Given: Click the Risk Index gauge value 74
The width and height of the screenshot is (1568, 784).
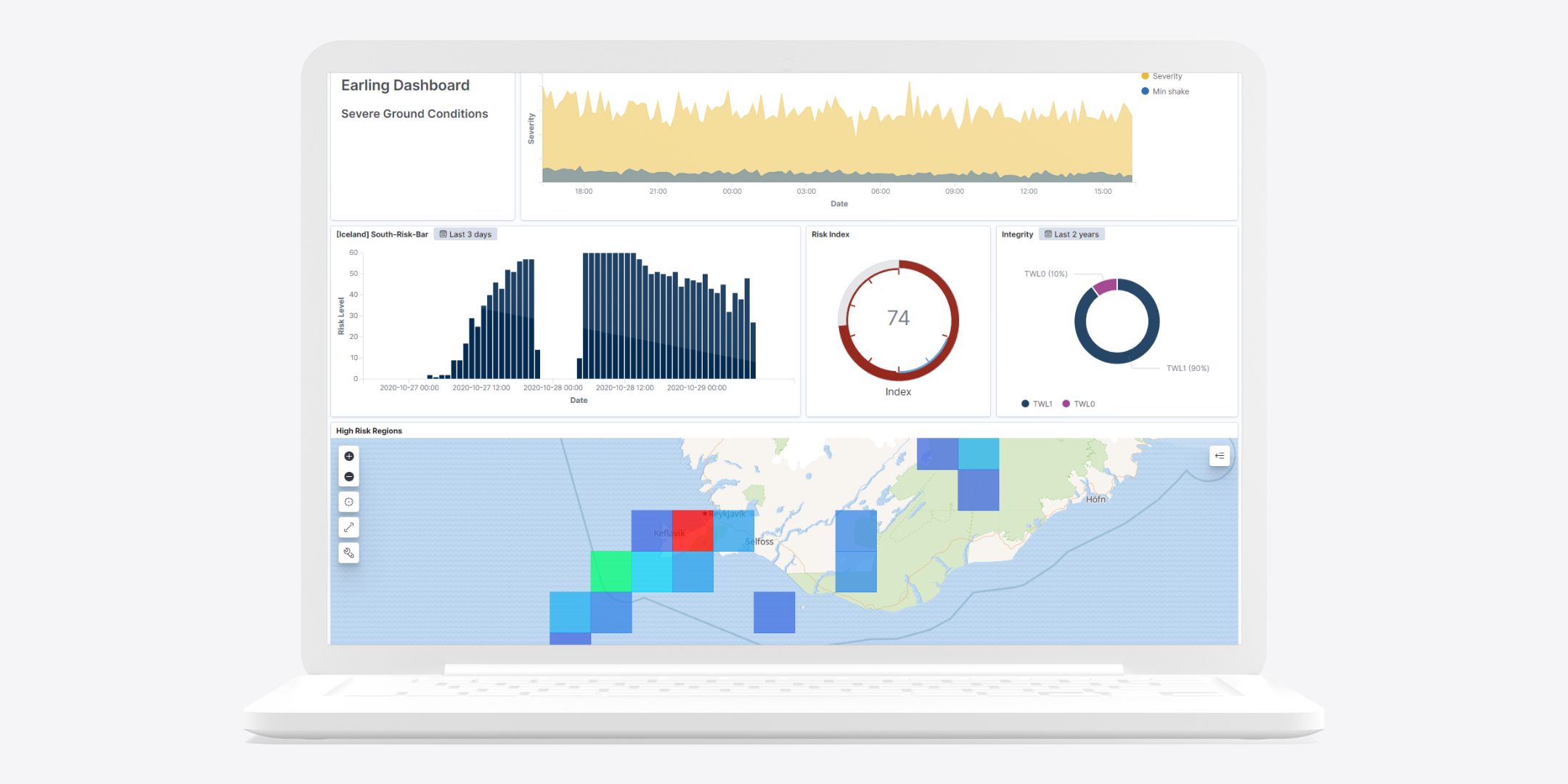Looking at the screenshot, I should point(898,318).
